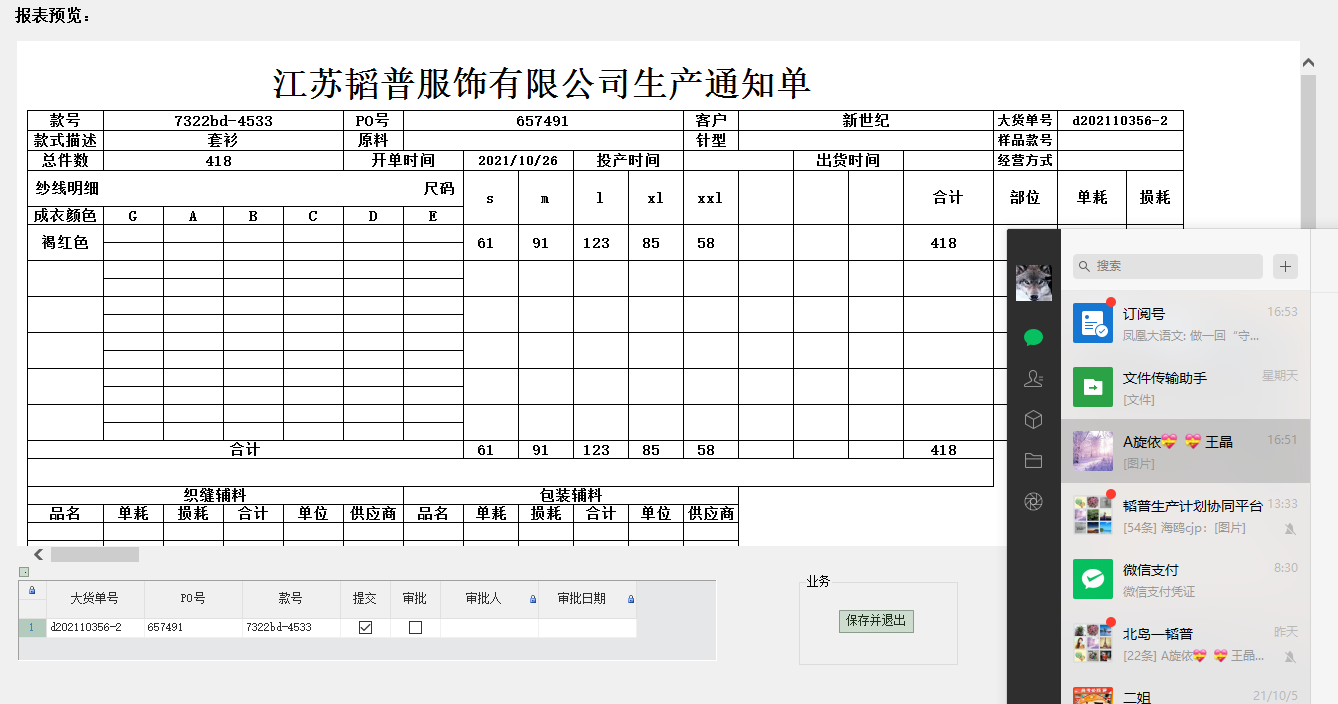Click the left arrow of horizontal scrollbar
Image resolution: width=1338 pixels, height=704 pixels.
click(38, 555)
